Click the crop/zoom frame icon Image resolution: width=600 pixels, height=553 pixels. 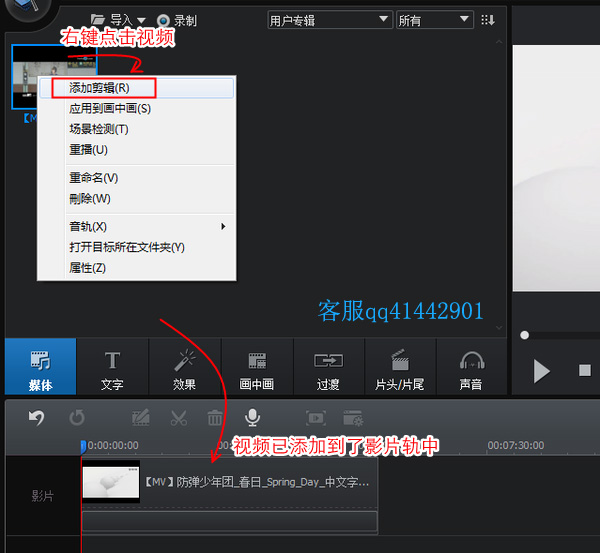(316, 418)
